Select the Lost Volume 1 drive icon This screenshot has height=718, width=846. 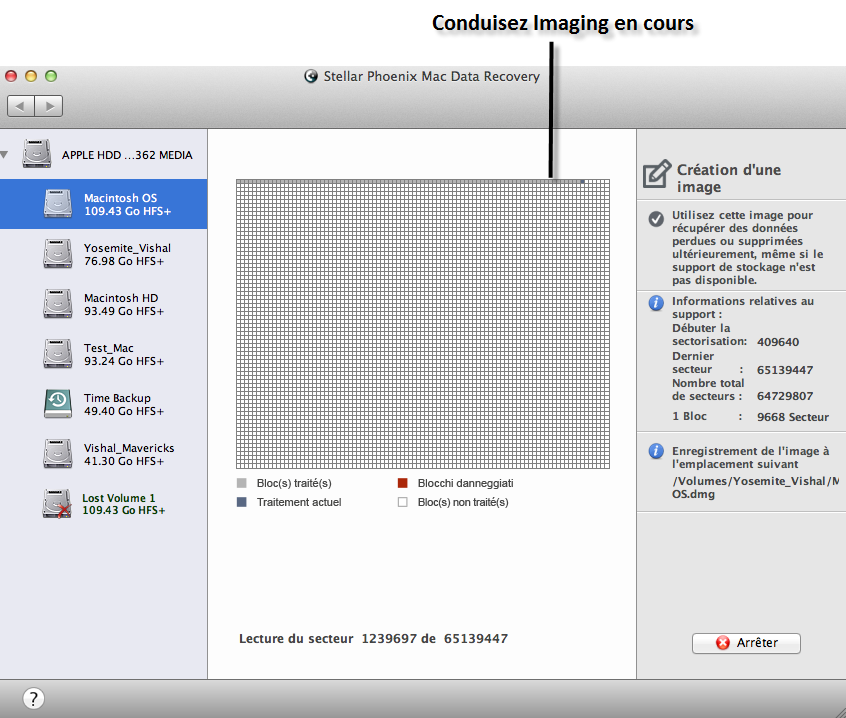(x=57, y=504)
